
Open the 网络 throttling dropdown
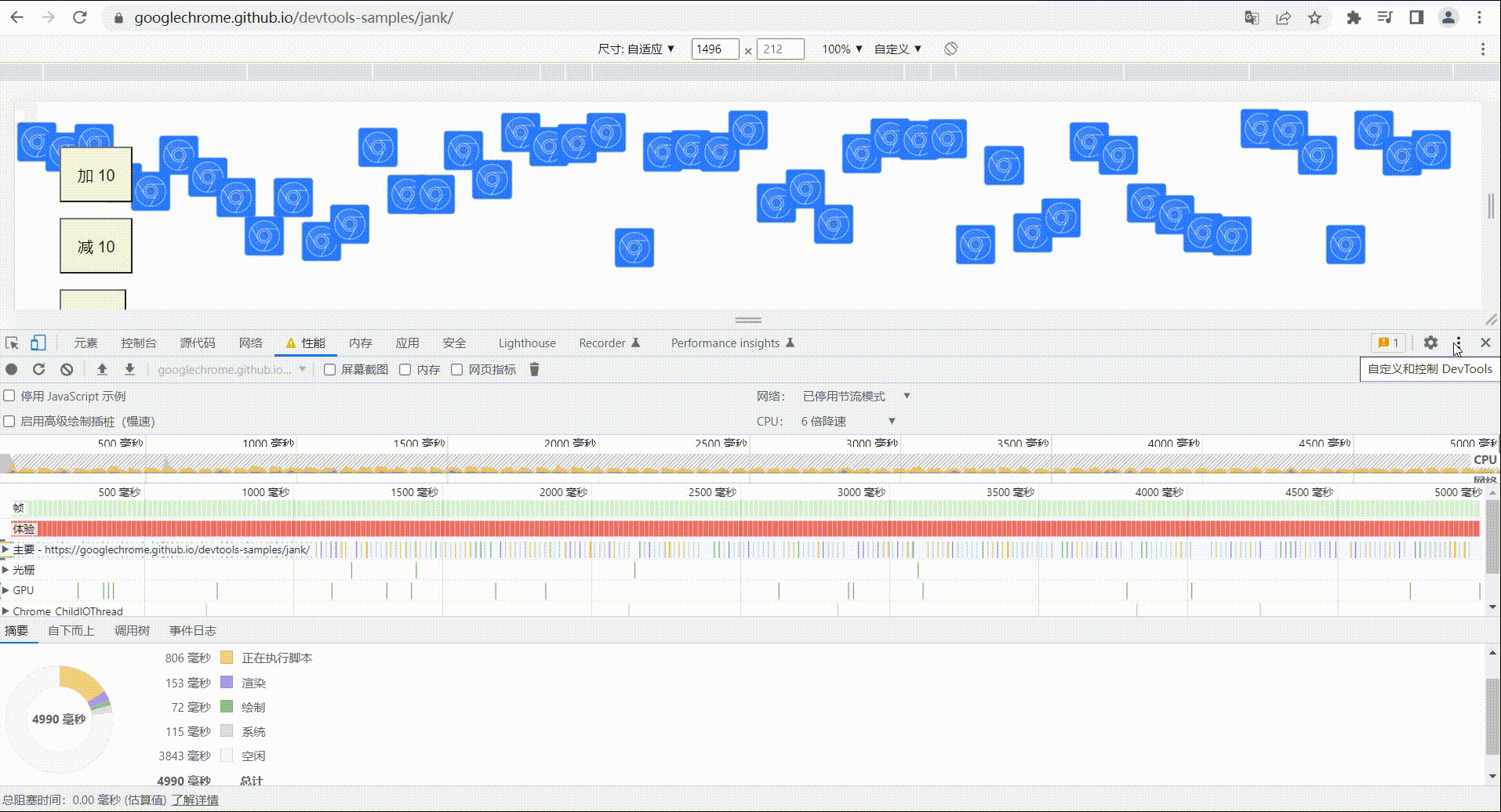click(856, 396)
